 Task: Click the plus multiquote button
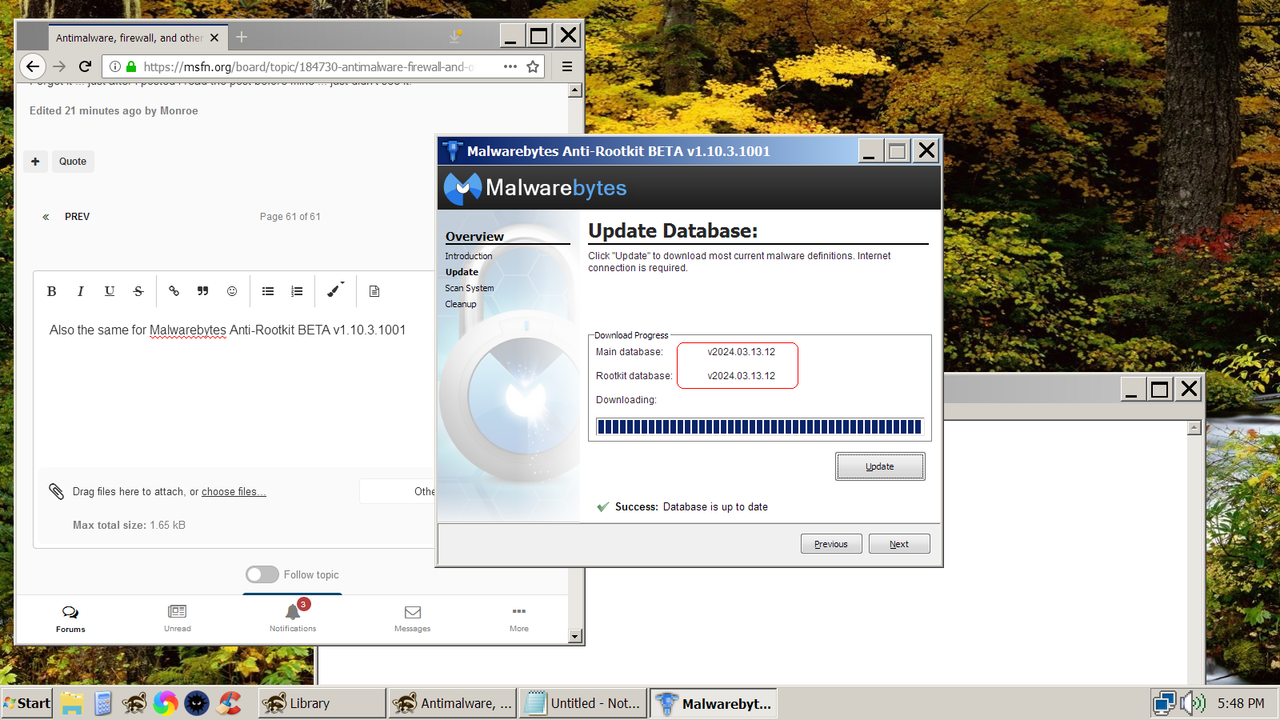point(35,161)
